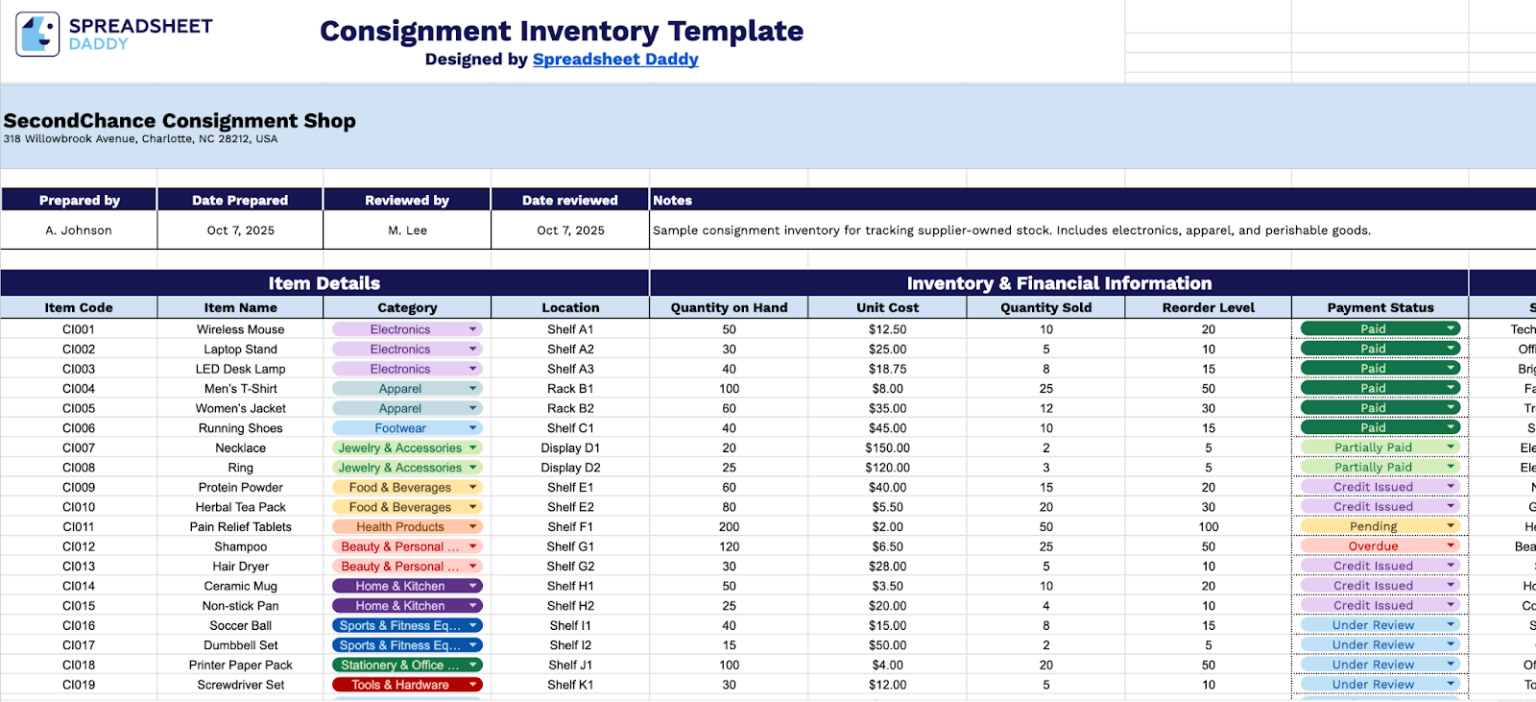The width and height of the screenshot is (1536, 702).
Task: Expand the Paid payment dropdown for CI001
Action: (1452, 328)
